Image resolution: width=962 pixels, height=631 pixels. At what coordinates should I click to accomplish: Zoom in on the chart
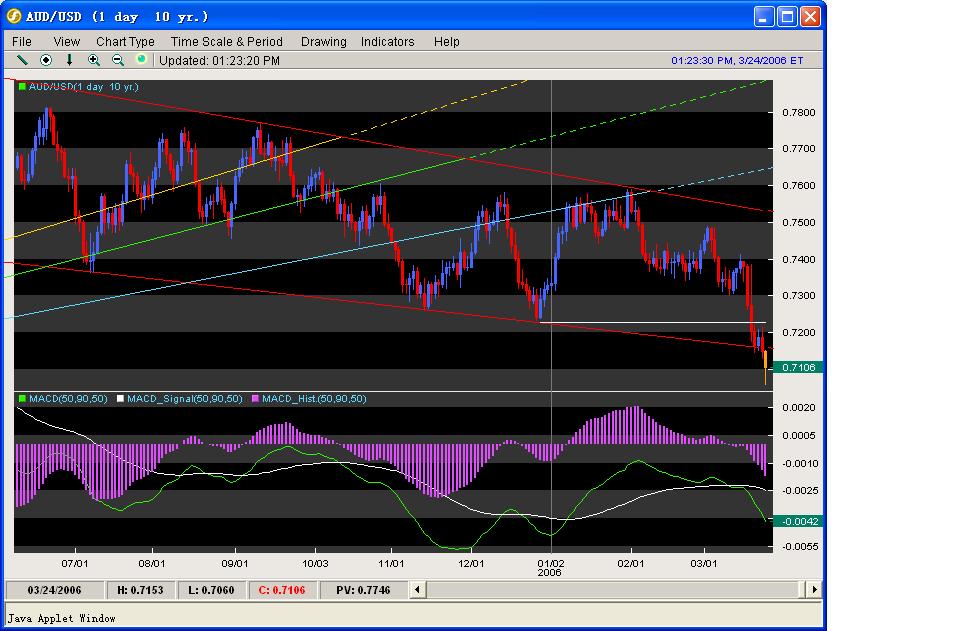pyautogui.click(x=94, y=60)
